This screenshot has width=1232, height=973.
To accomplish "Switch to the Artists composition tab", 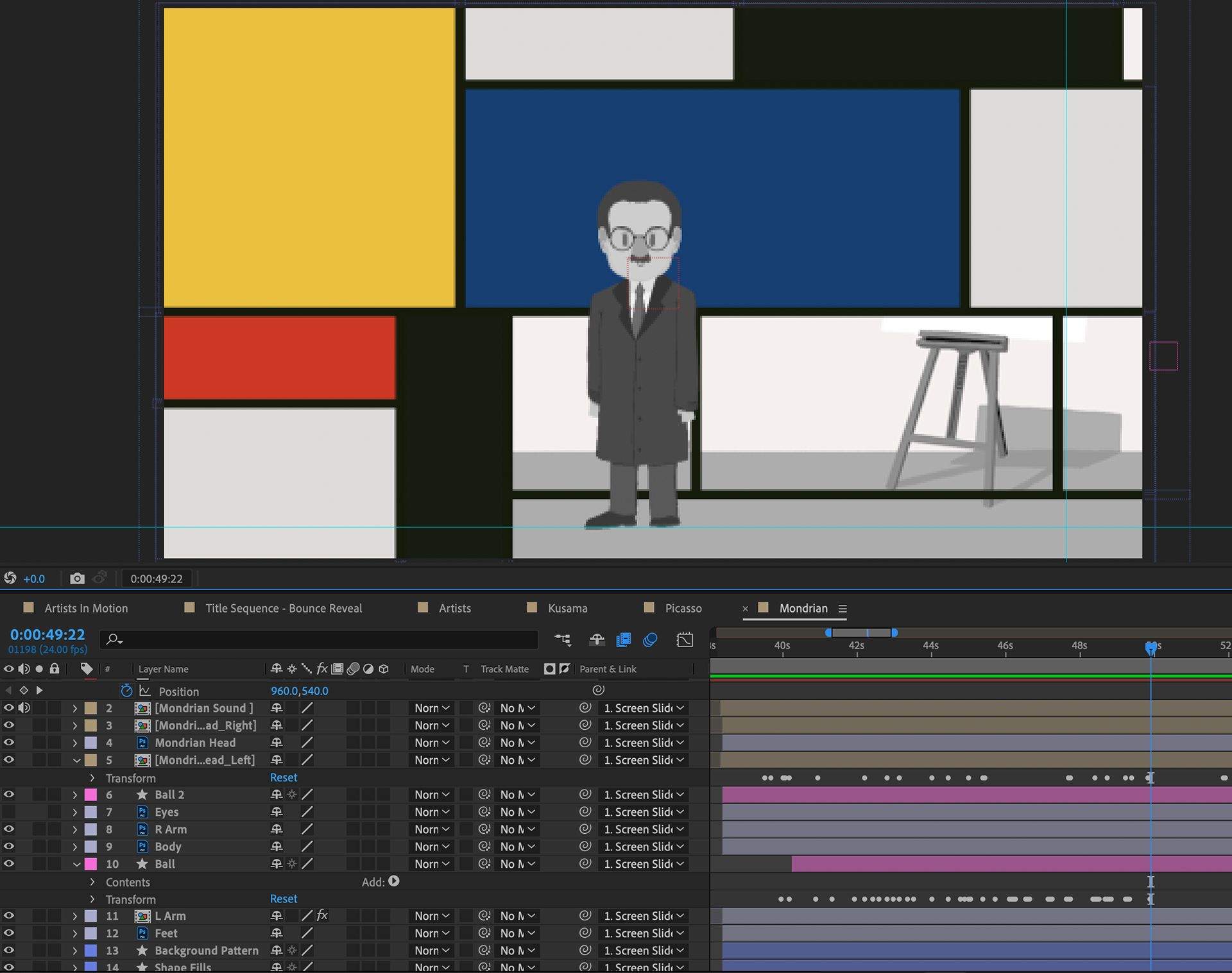I will click(455, 608).
